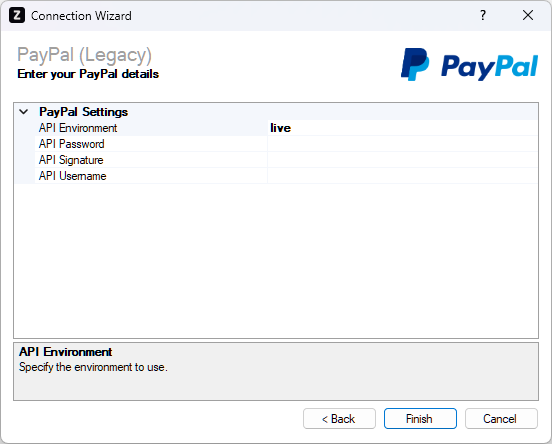Select the API Password label row
This screenshot has height=444, width=552.
(151, 144)
